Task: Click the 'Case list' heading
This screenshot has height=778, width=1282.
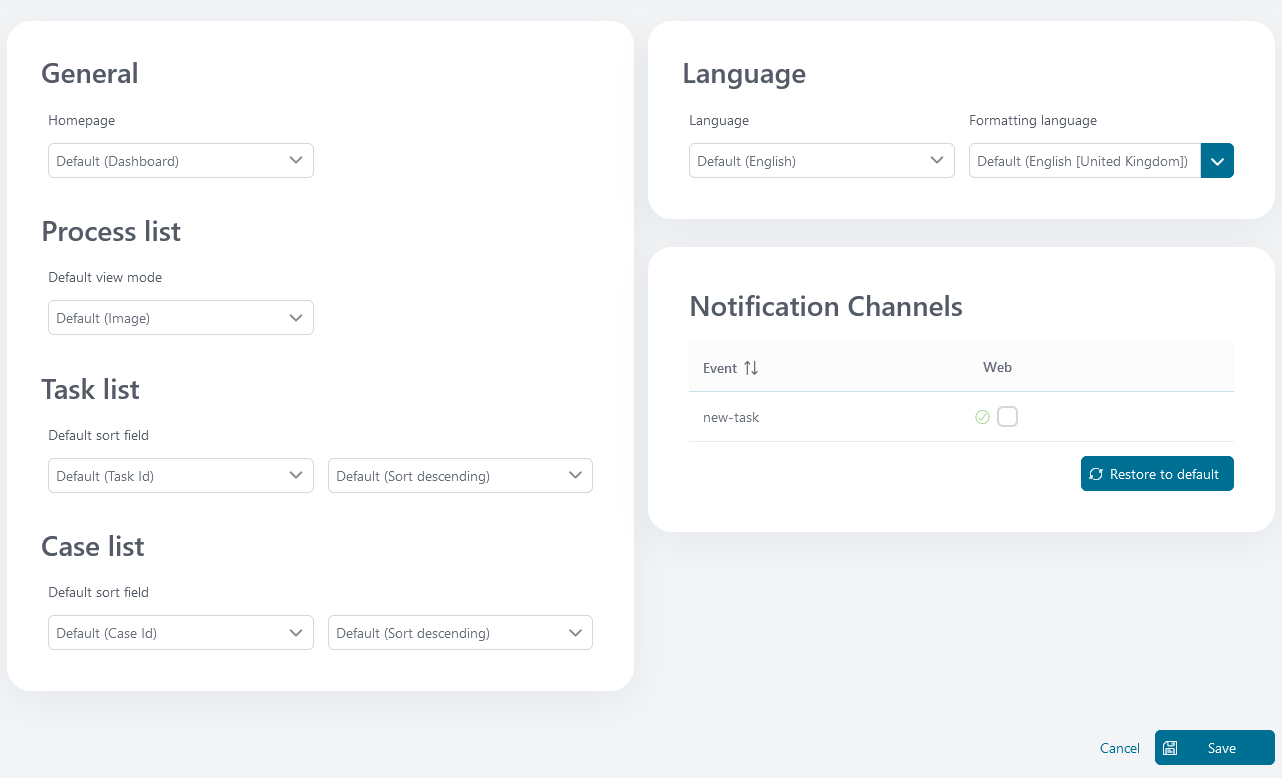Action: click(x=93, y=546)
